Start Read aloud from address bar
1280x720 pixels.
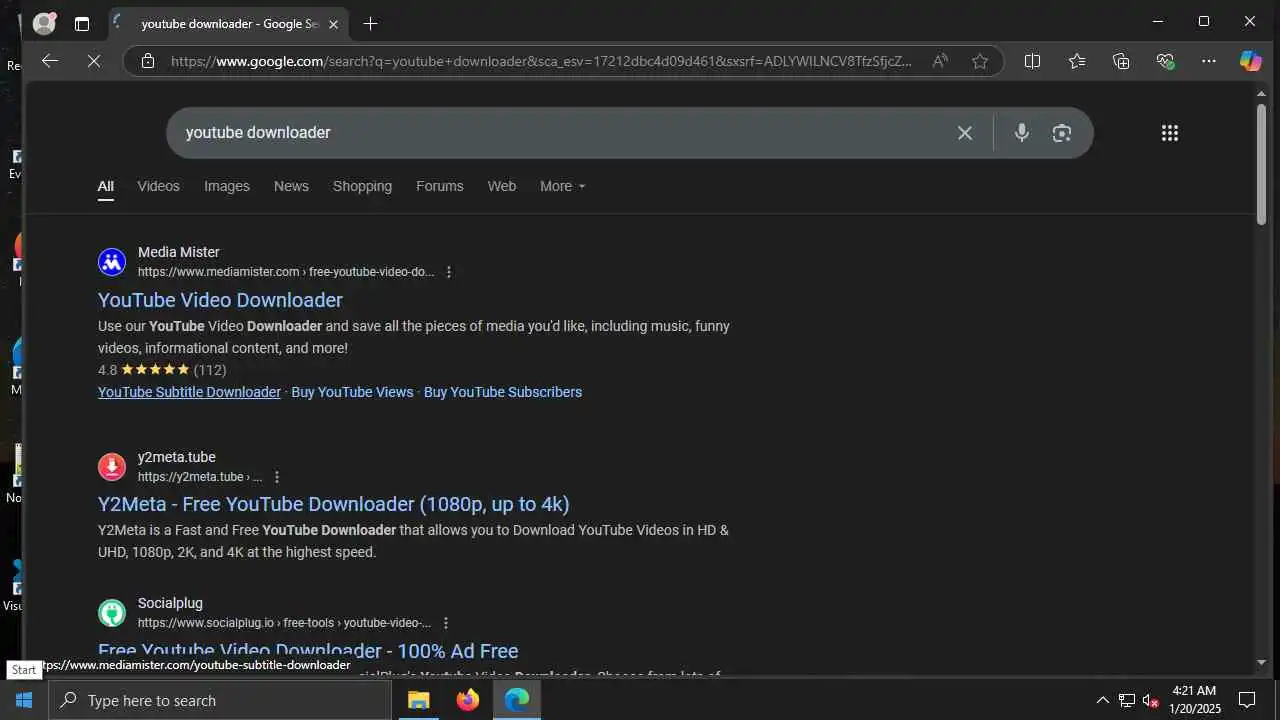(x=940, y=61)
